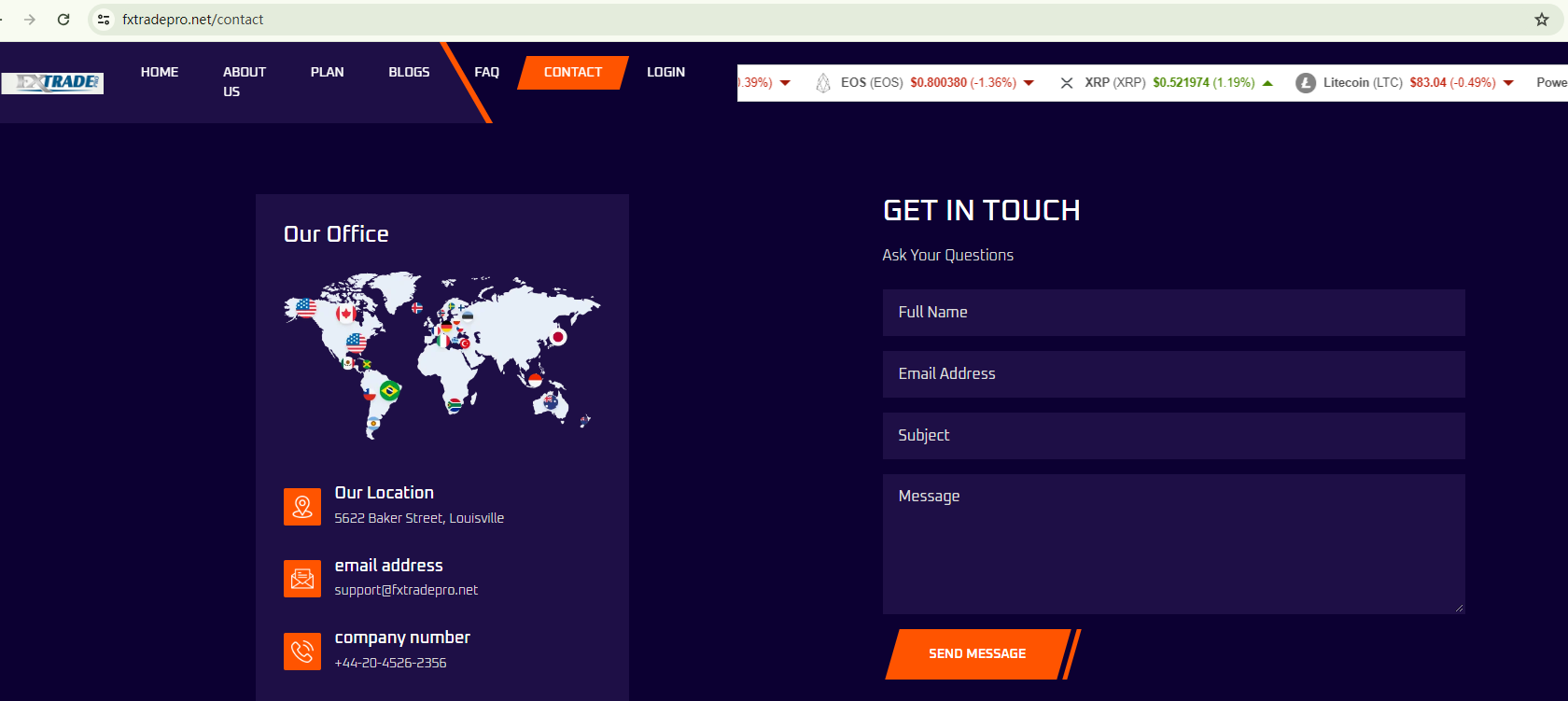
Task: Click the orange phone icon
Action: click(x=302, y=652)
